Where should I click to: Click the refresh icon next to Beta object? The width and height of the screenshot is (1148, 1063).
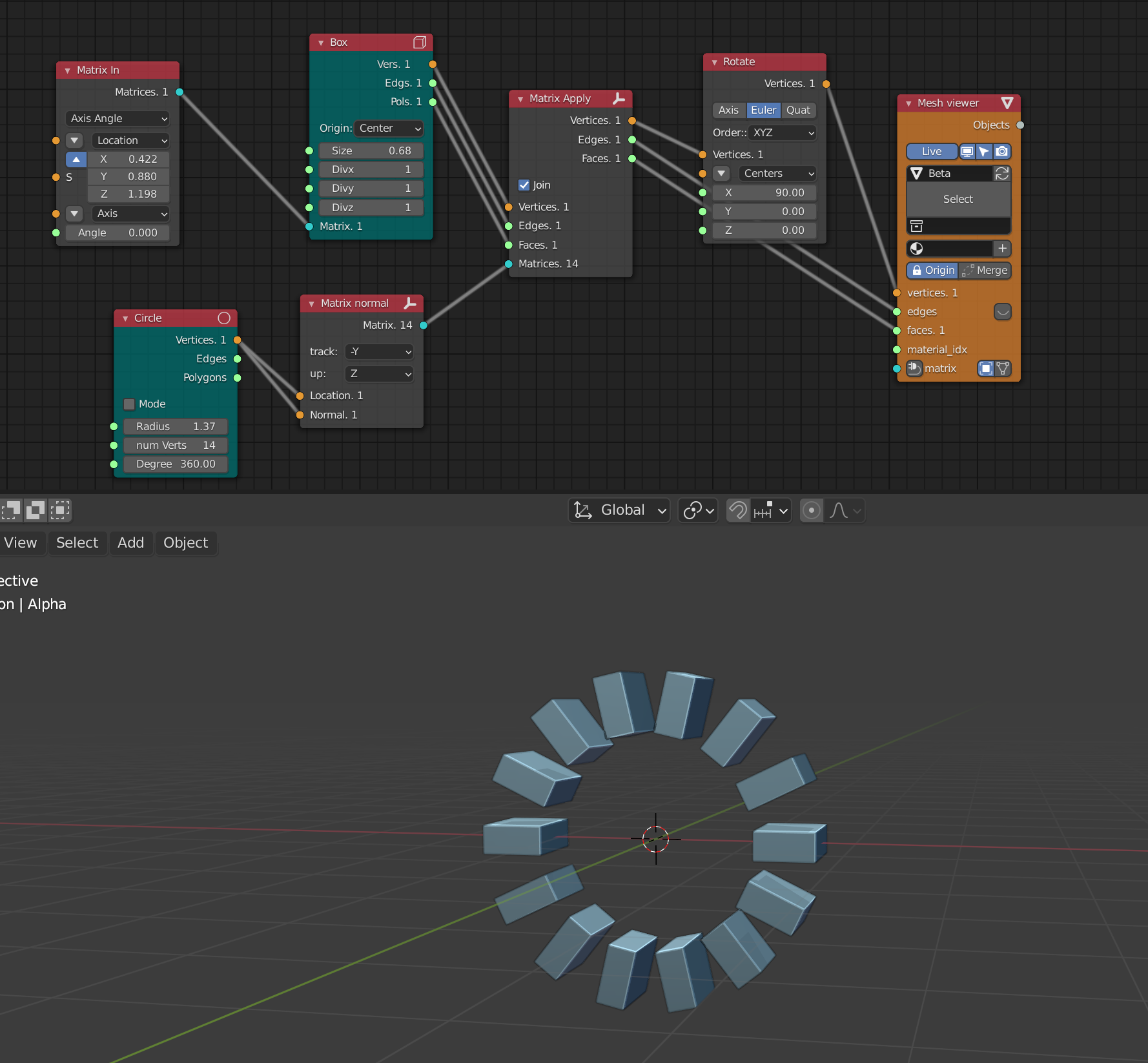click(x=1002, y=174)
